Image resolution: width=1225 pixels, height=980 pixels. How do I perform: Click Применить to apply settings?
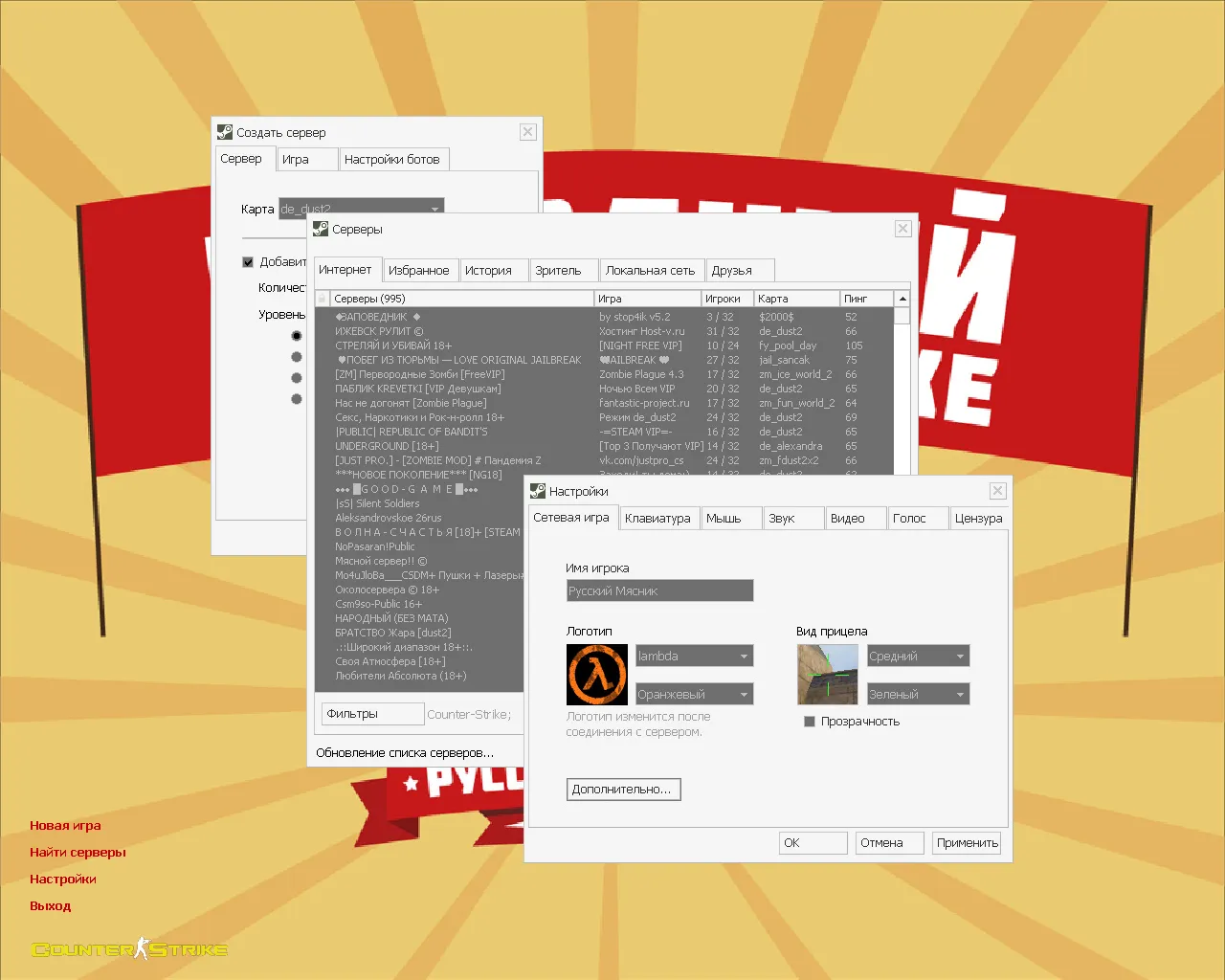pos(967,843)
